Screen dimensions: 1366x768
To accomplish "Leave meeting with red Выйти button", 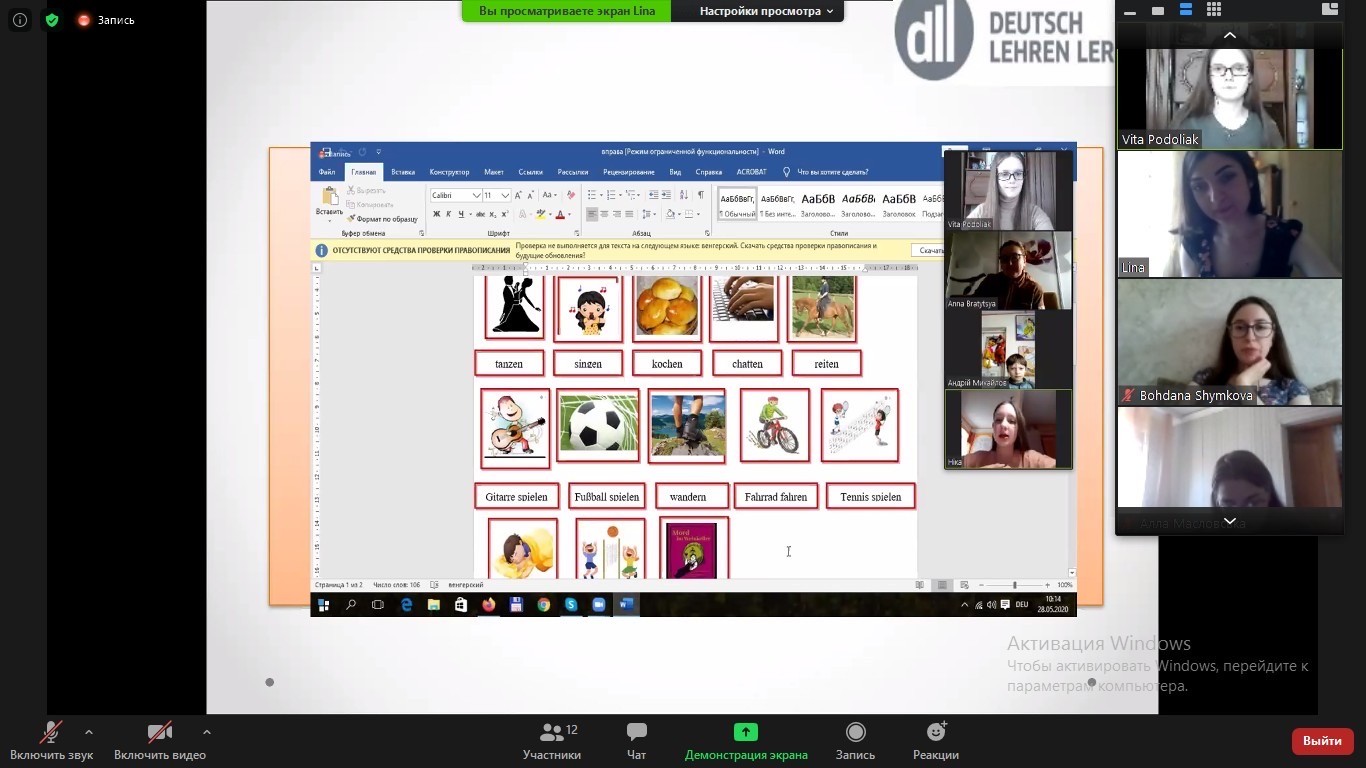I will point(1322,741).
